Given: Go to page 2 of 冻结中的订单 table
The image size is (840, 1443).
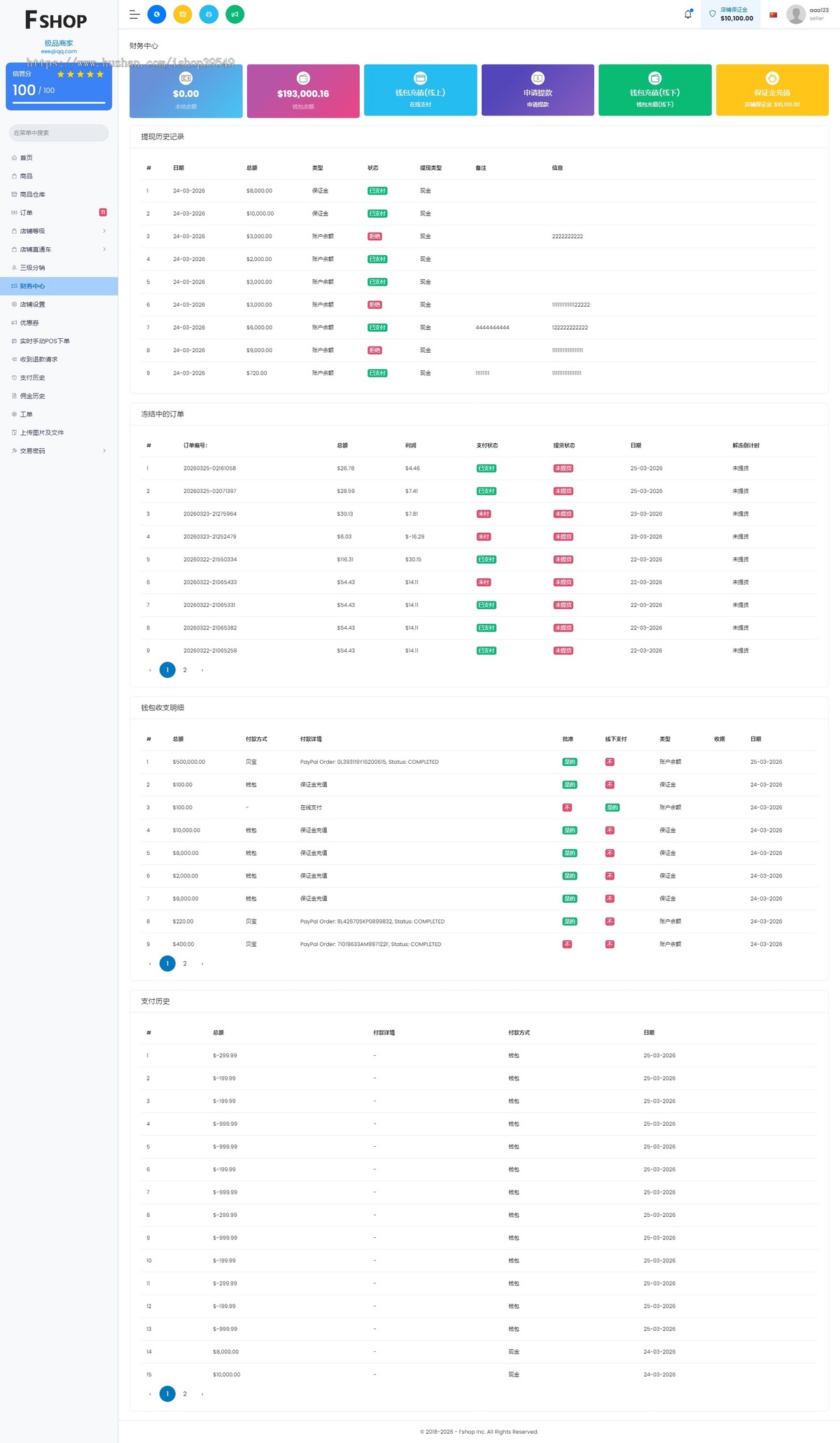Looking at the screenshot, I should pyautogui.click(x=185, y=670).
